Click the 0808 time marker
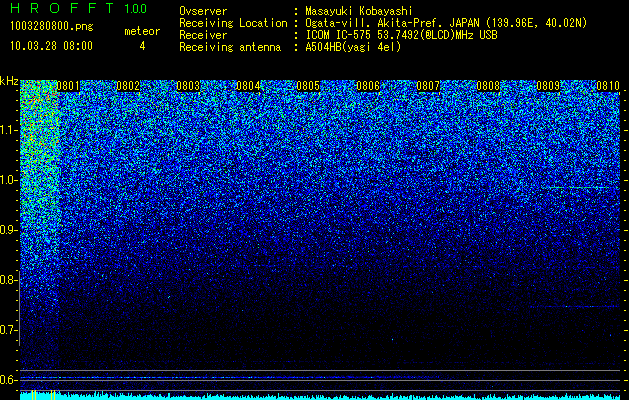Image resolution: width=629 pixels, height=400 pixels. [x=488, y=86]
